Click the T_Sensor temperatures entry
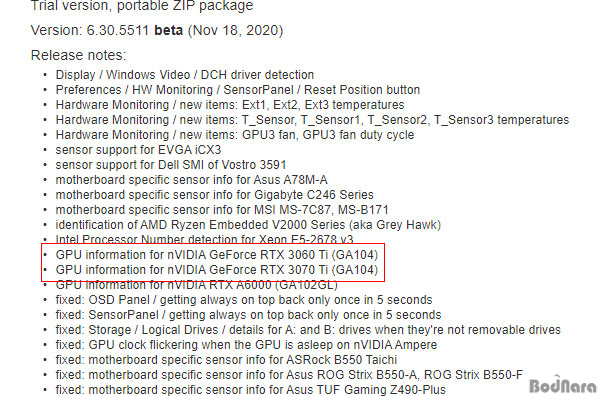The height and width of the screenshot is (396, 600). click(x=312, y=120)
